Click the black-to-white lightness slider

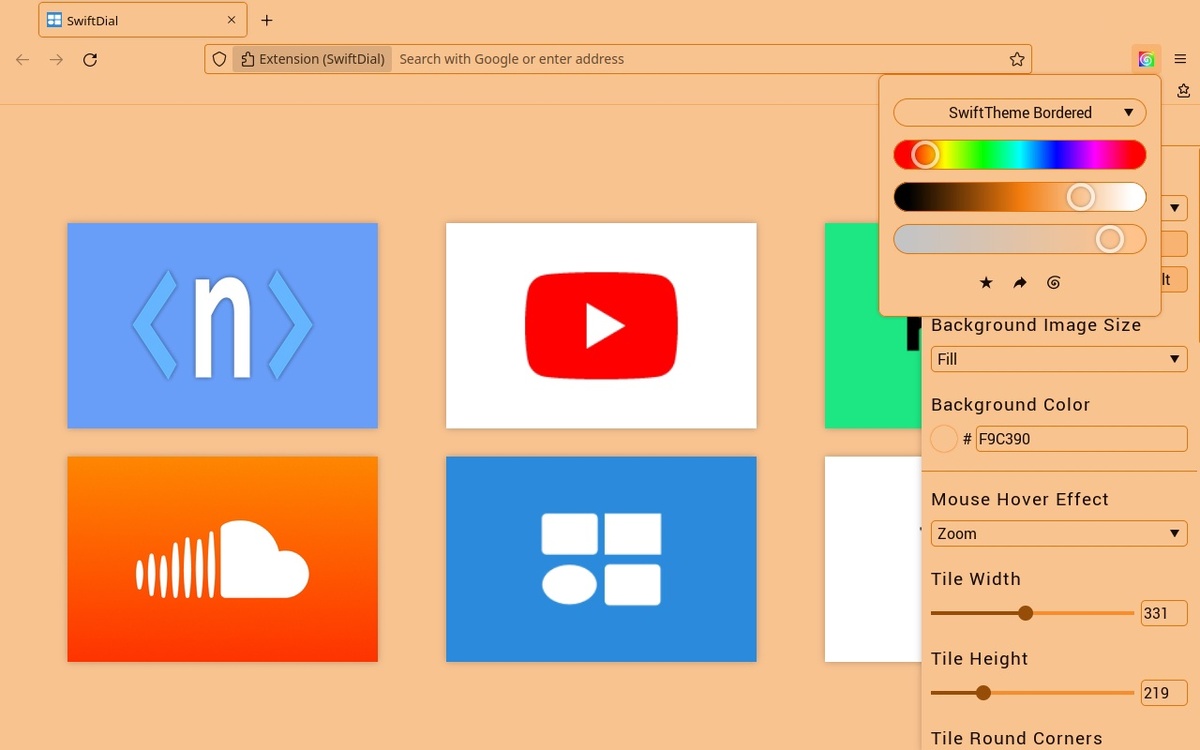coord(1020,197)
